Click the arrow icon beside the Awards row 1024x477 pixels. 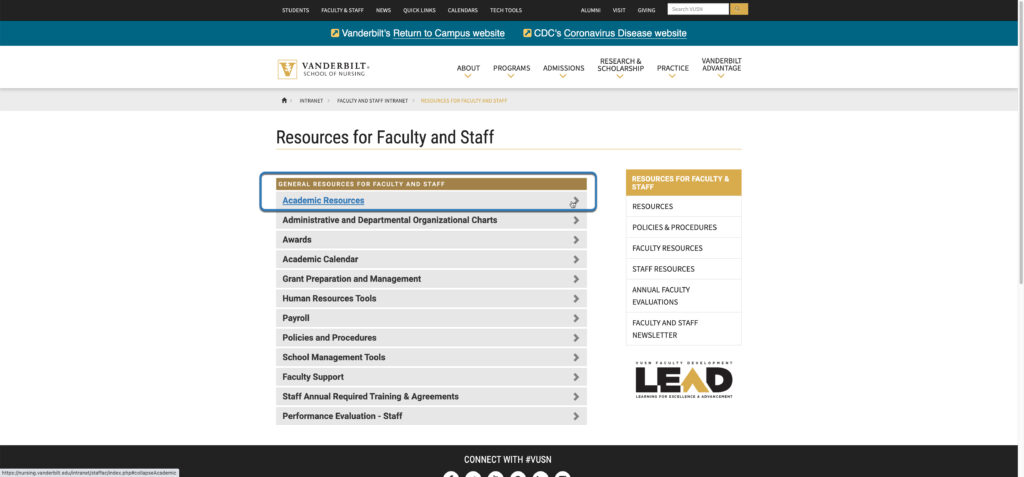[x=576, y=240]
